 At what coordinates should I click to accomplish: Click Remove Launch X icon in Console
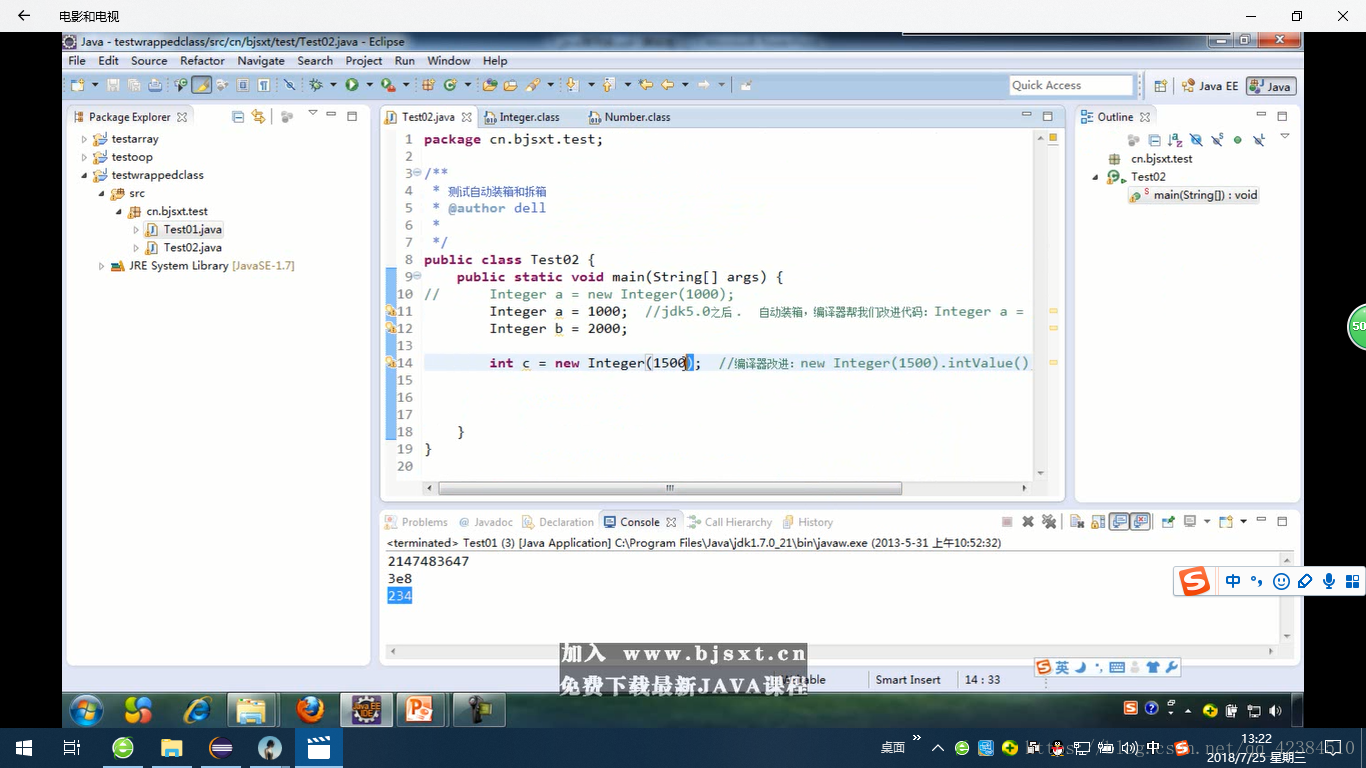(x=1028, y=521)
